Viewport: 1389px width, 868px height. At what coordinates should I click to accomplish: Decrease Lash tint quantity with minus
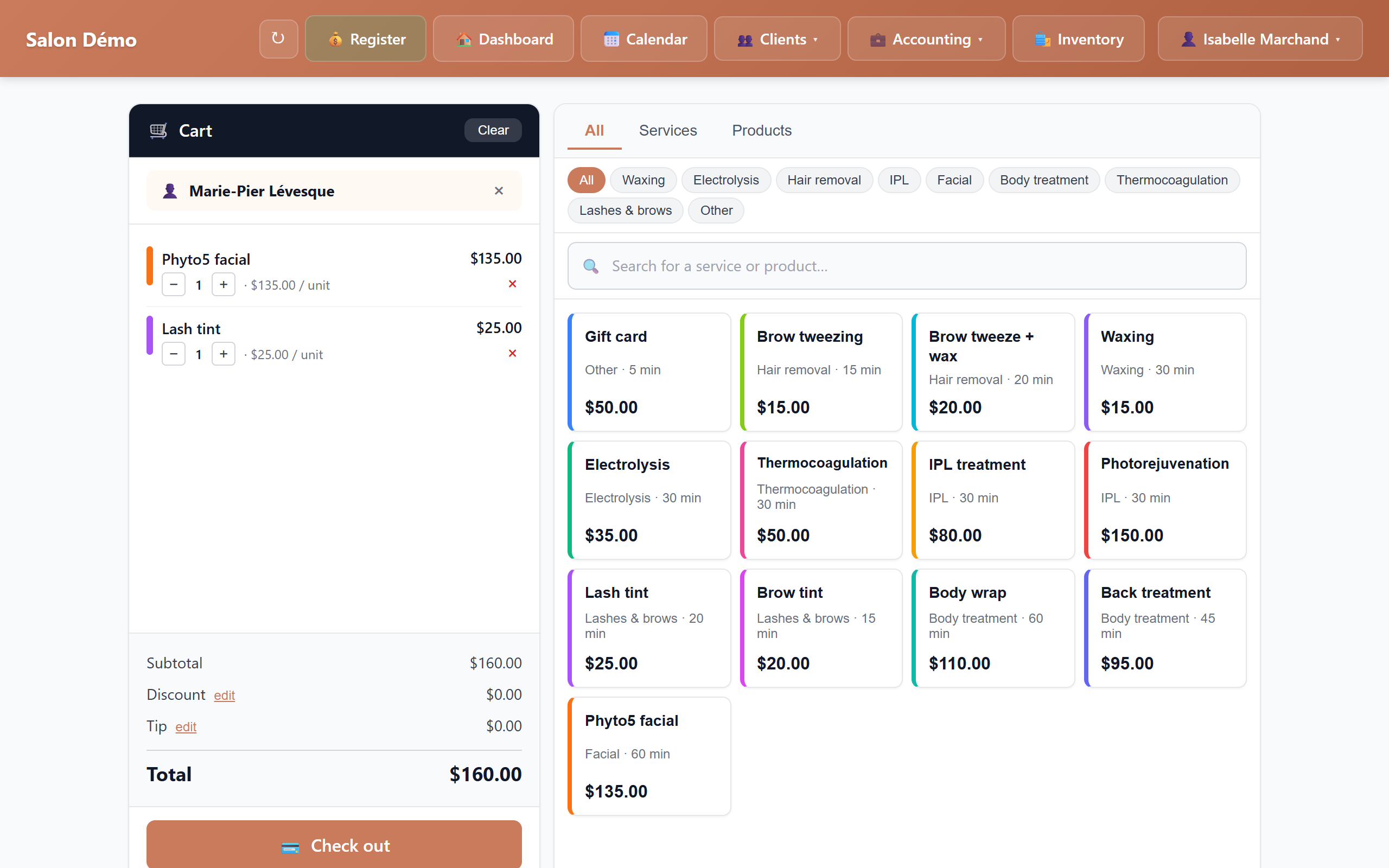173,354
